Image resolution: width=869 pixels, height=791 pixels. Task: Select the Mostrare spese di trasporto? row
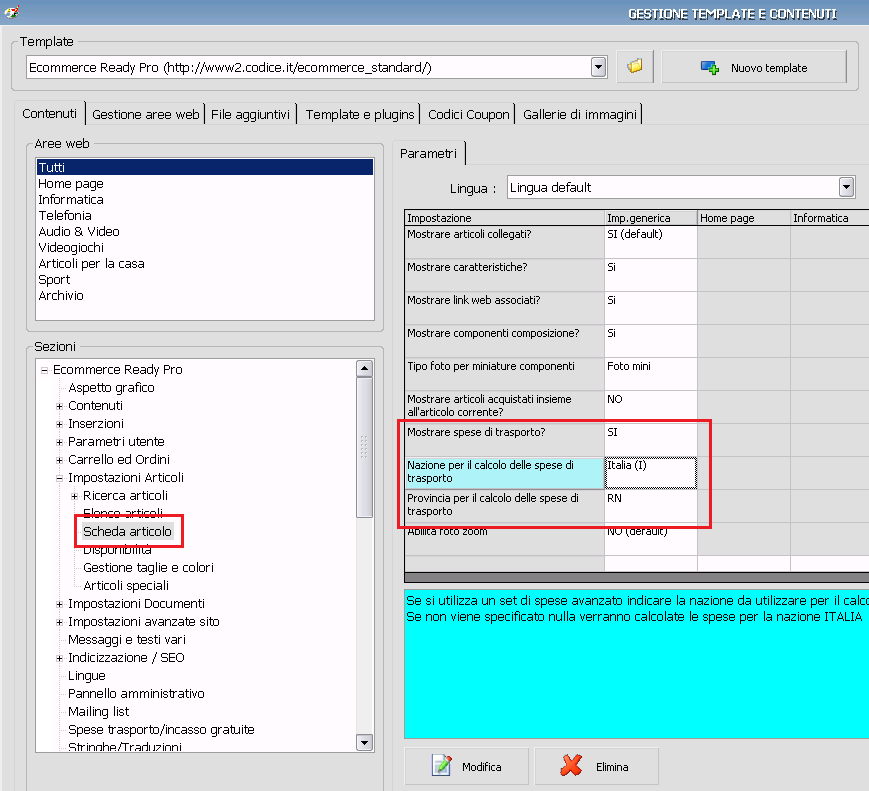pos(504,440)
